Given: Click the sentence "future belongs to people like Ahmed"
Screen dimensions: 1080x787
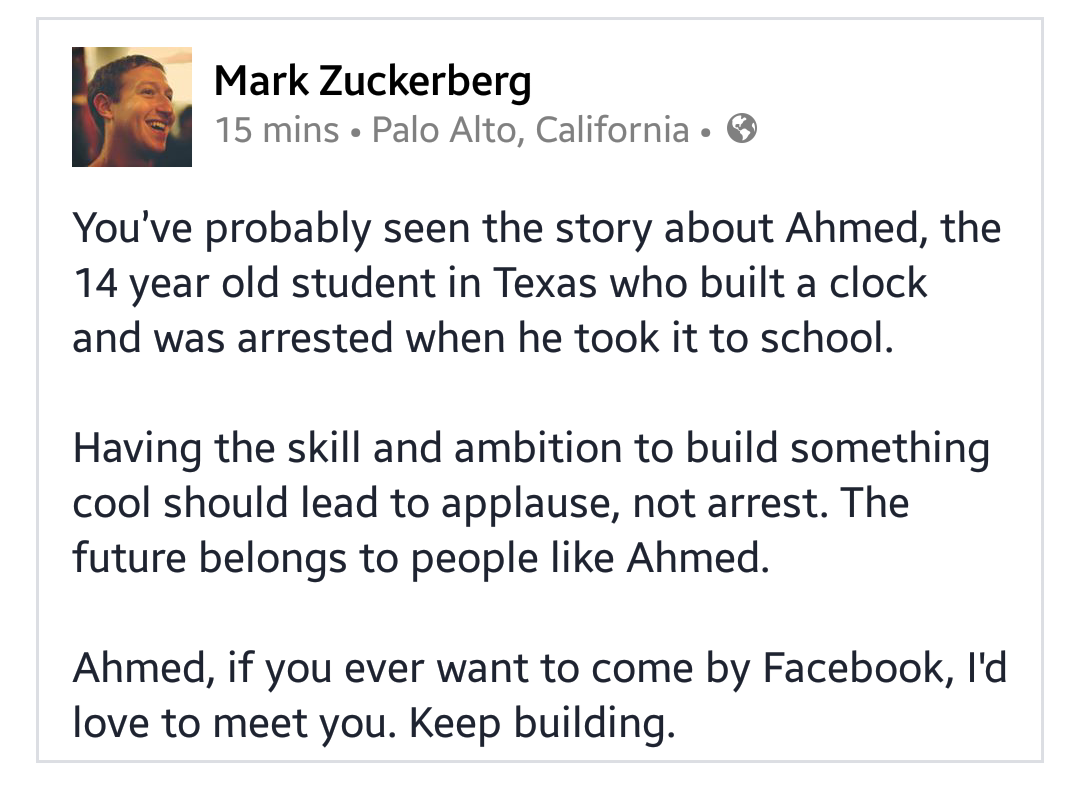Looking at the screenshot, I should point(420,558).
